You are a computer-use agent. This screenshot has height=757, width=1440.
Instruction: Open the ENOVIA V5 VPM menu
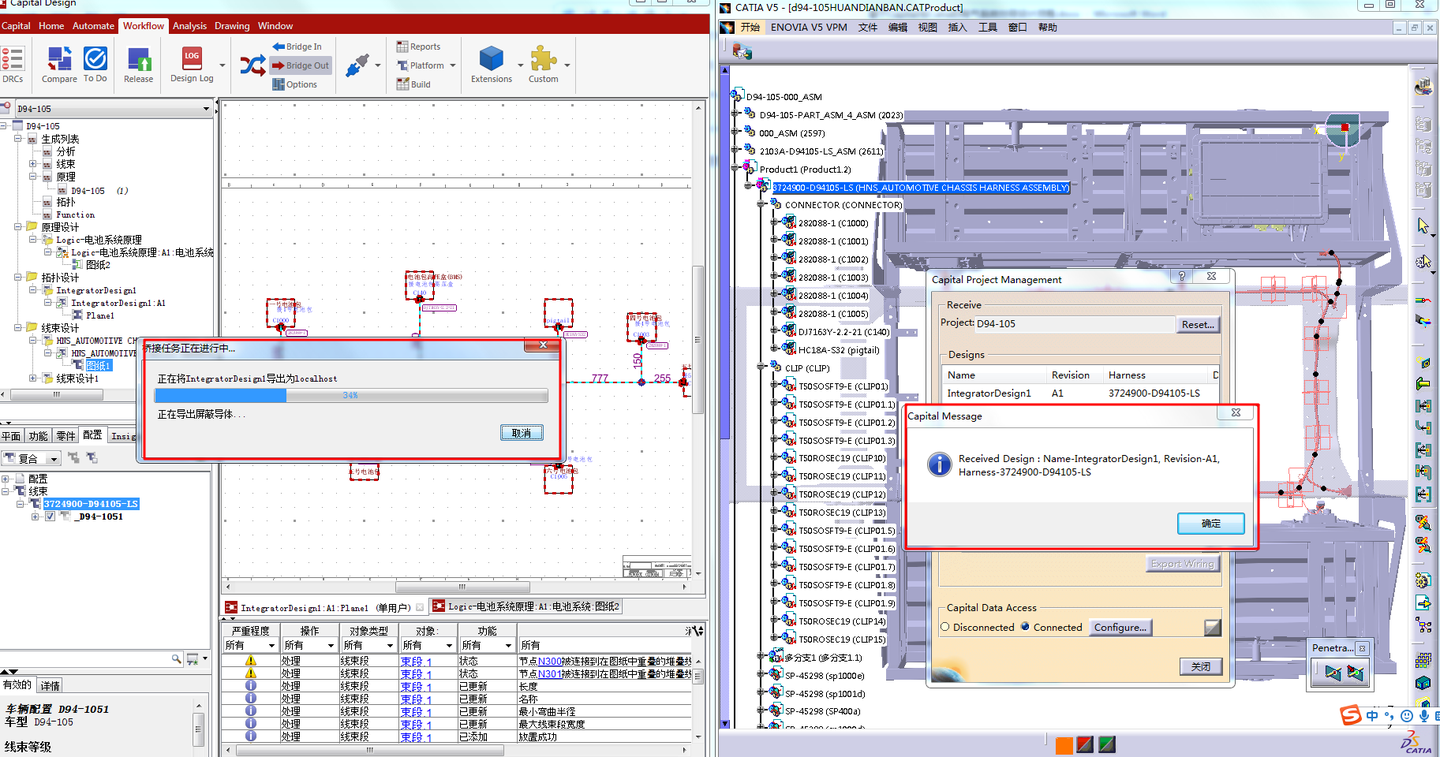809,27
